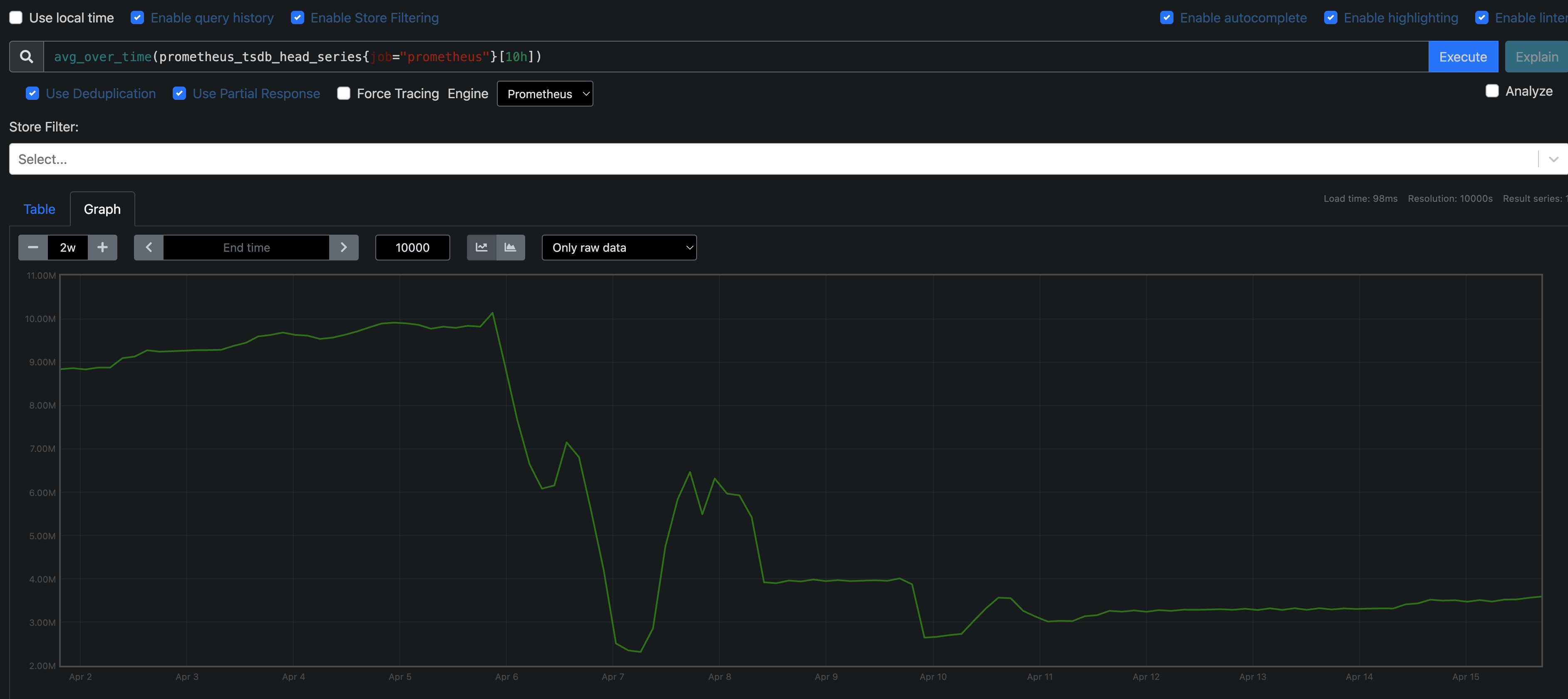Toggle Enable autocomplete checkbox
This screenshot has width=1568, height=699.
pos(1167,17)
